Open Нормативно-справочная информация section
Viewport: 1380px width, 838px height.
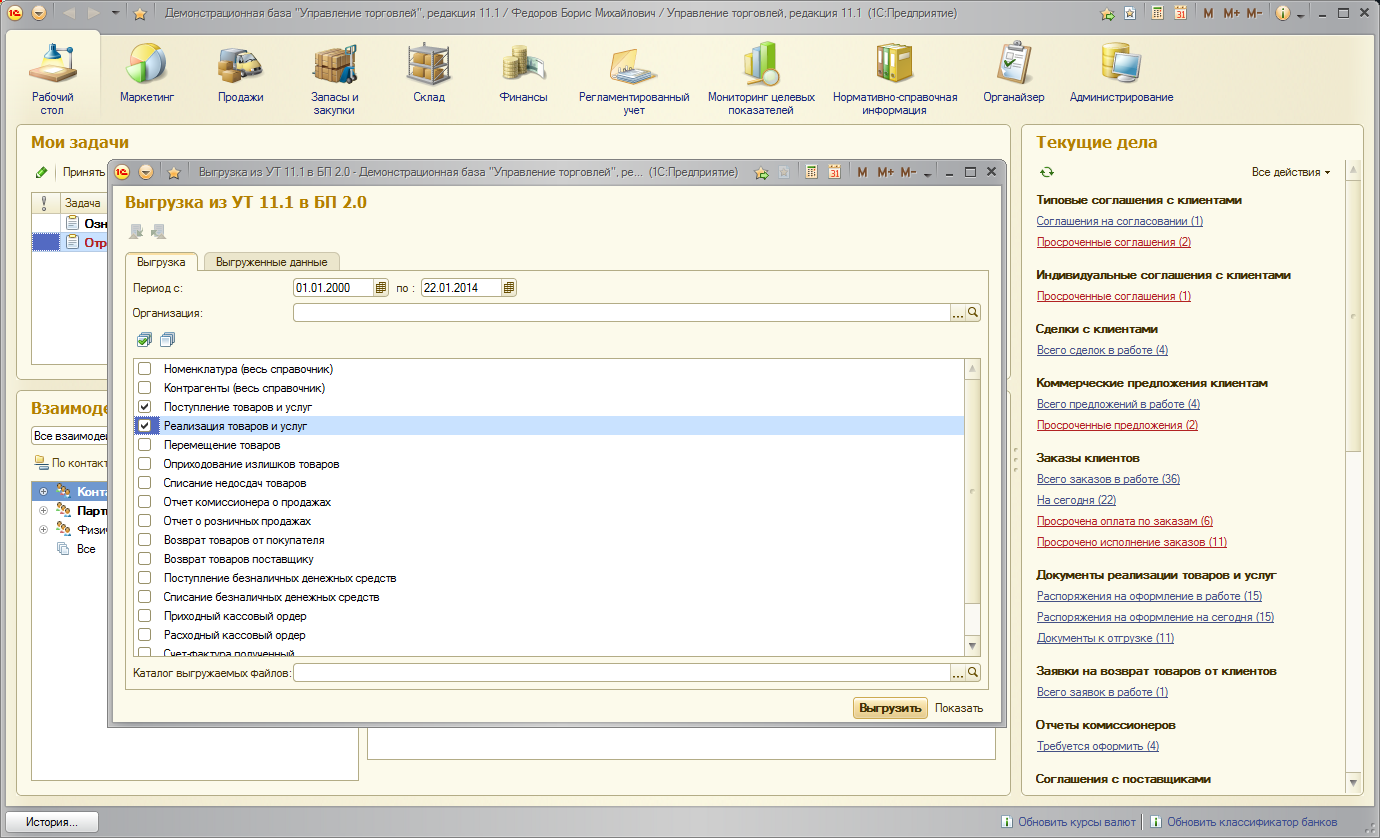(x=895, y=80)
